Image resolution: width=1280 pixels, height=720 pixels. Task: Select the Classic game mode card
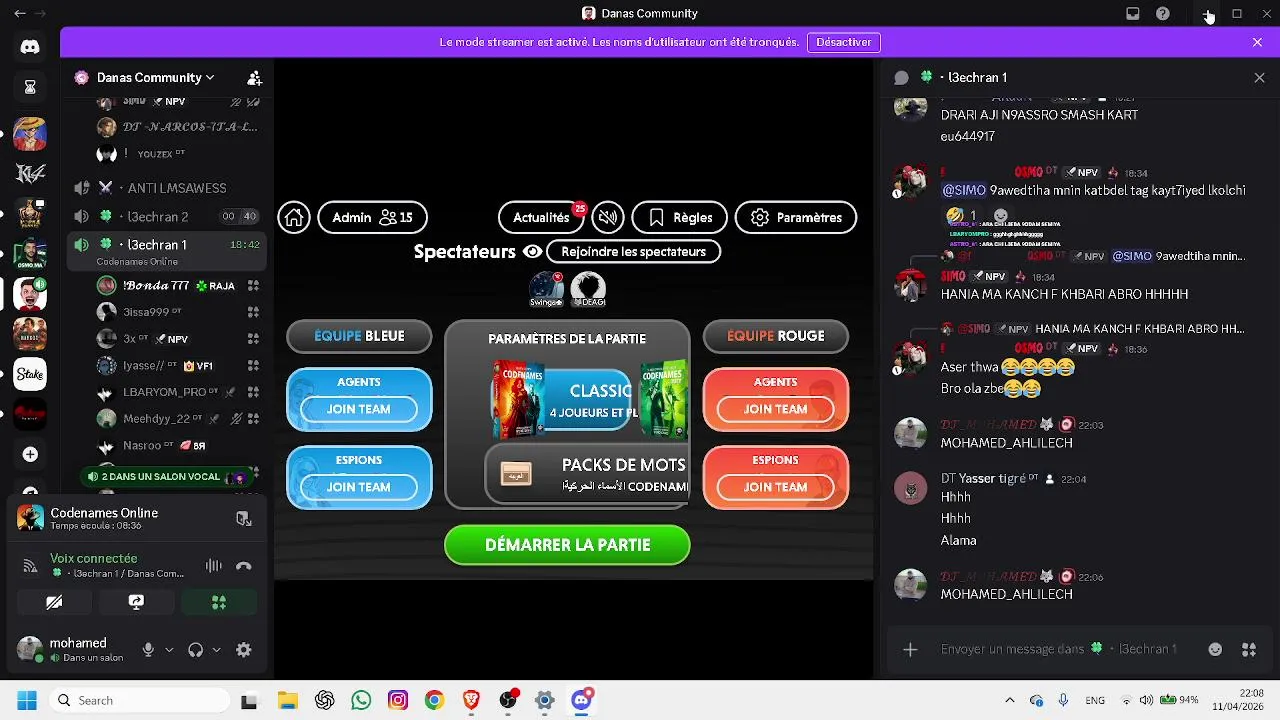(x=565, y=400)
